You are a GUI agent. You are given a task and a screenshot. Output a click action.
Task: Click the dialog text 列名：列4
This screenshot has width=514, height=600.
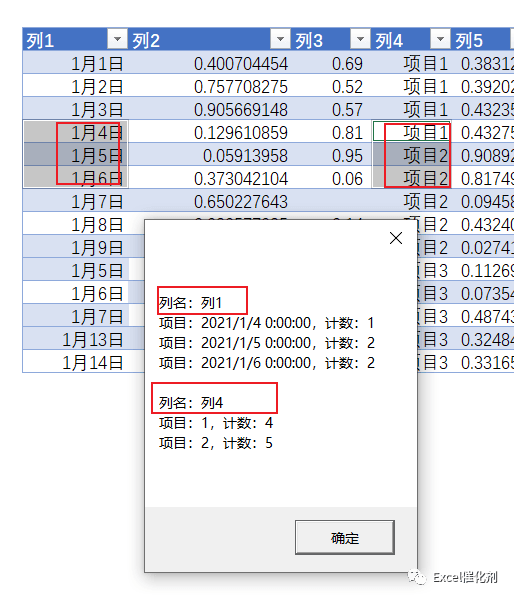(x=191, y=403)
